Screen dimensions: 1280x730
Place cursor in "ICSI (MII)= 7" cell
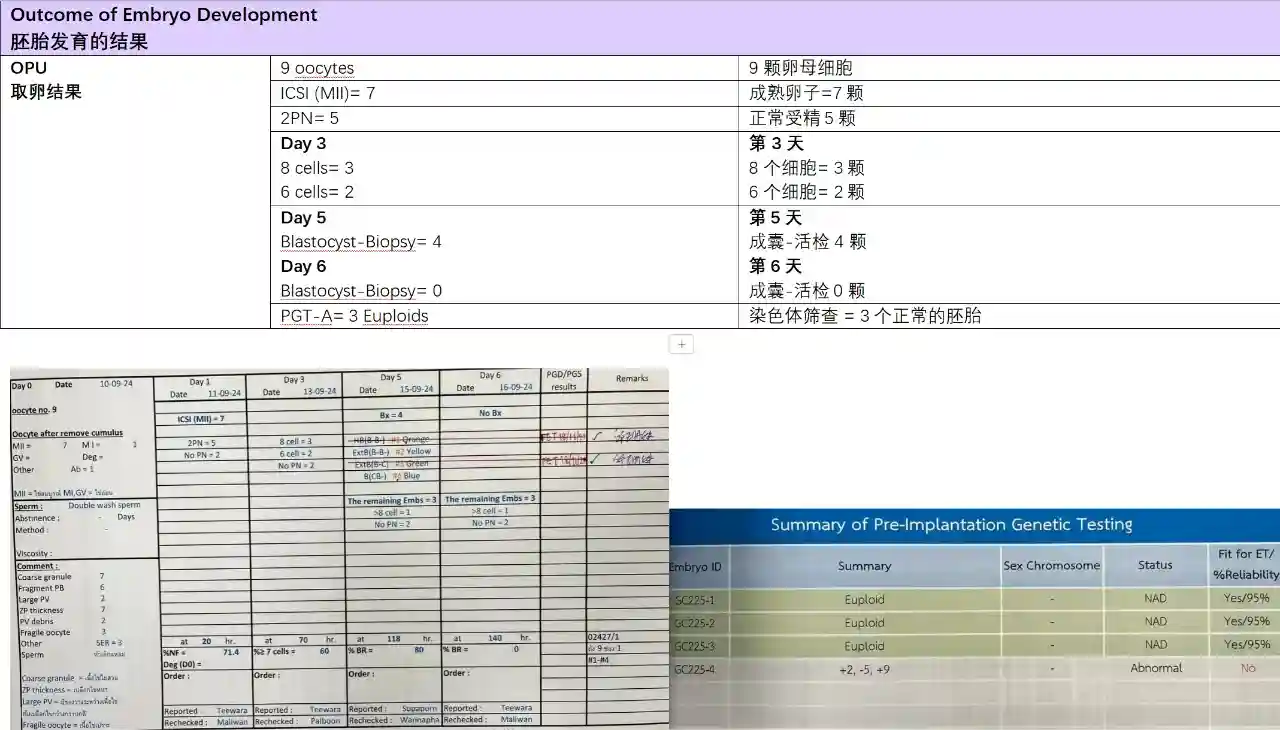328,93
